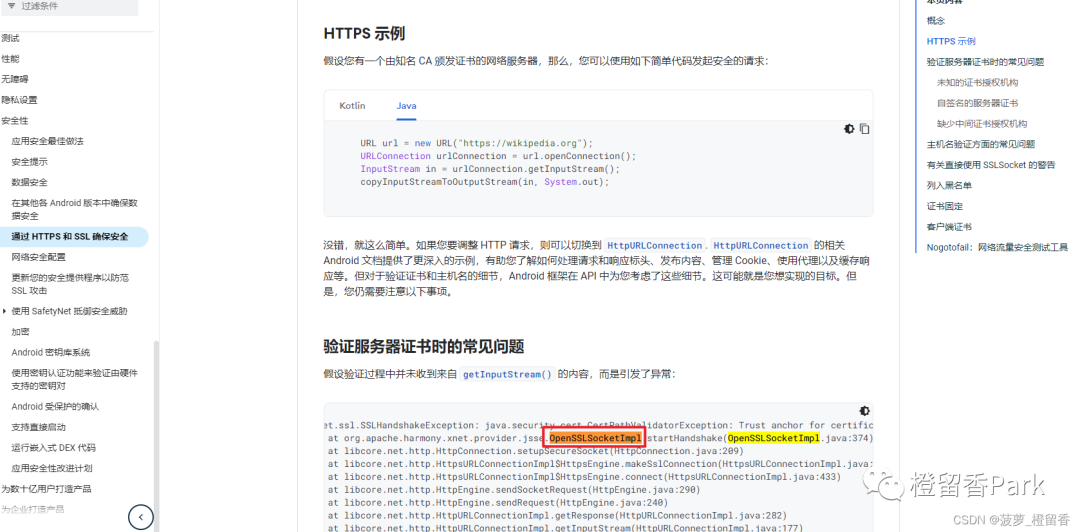
Task: Jump to 客户端证书 in the page contents
Action: [948, 227]
